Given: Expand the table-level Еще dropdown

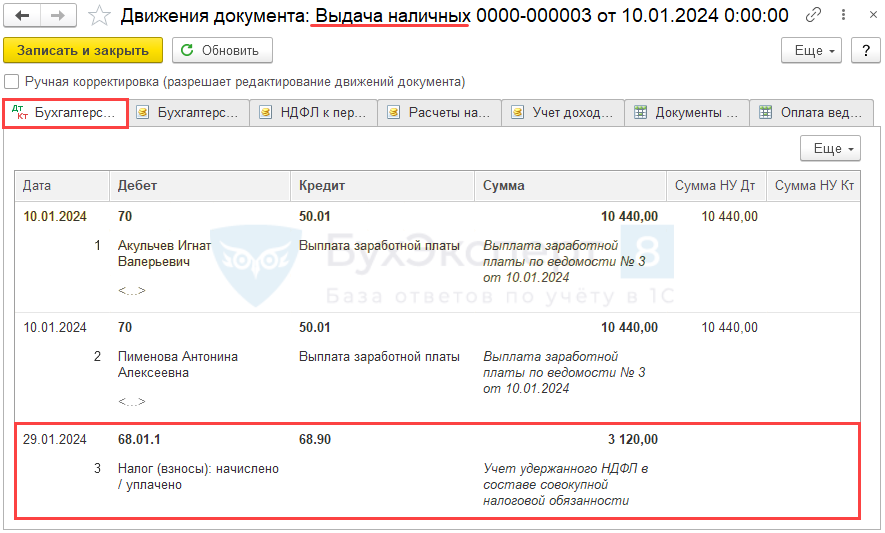Looking at the screenshot, I should 830,148.
